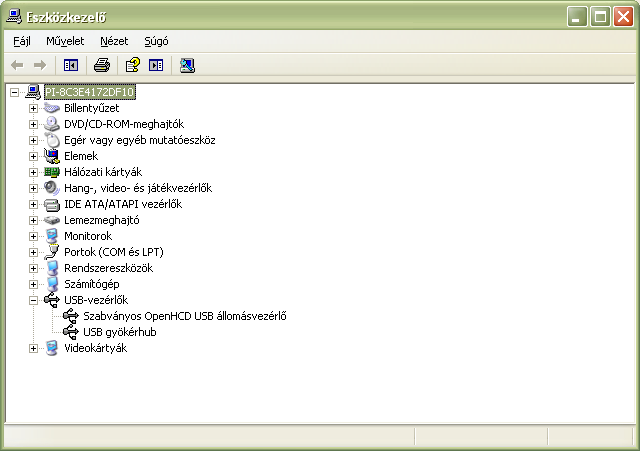Screen dimensions: 640x451
Task: Select the USB-vezérlők label
Action: [x=96, y=300]
